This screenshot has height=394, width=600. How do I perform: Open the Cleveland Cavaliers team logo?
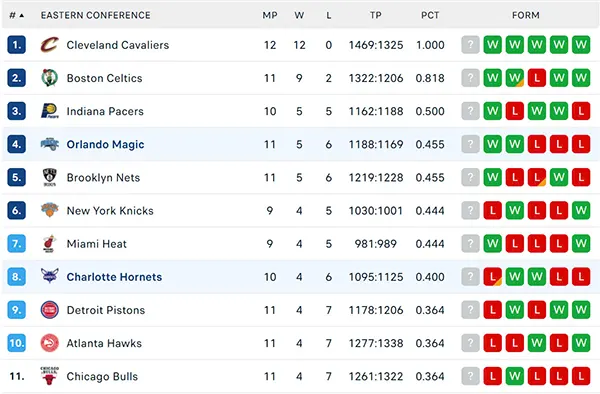(50, 45)
